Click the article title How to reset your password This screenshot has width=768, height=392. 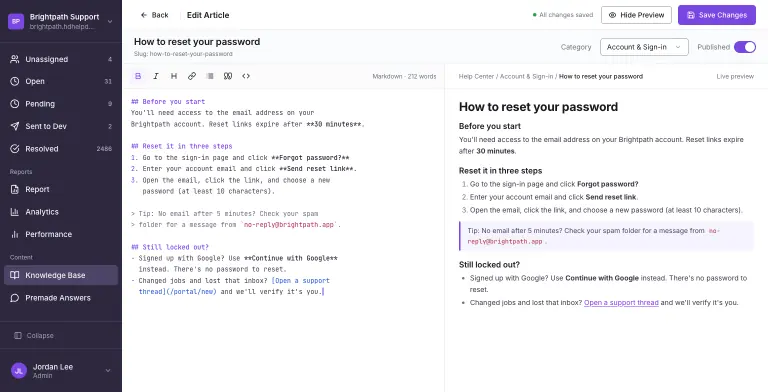pyautogui.click(x=197, y=42)
